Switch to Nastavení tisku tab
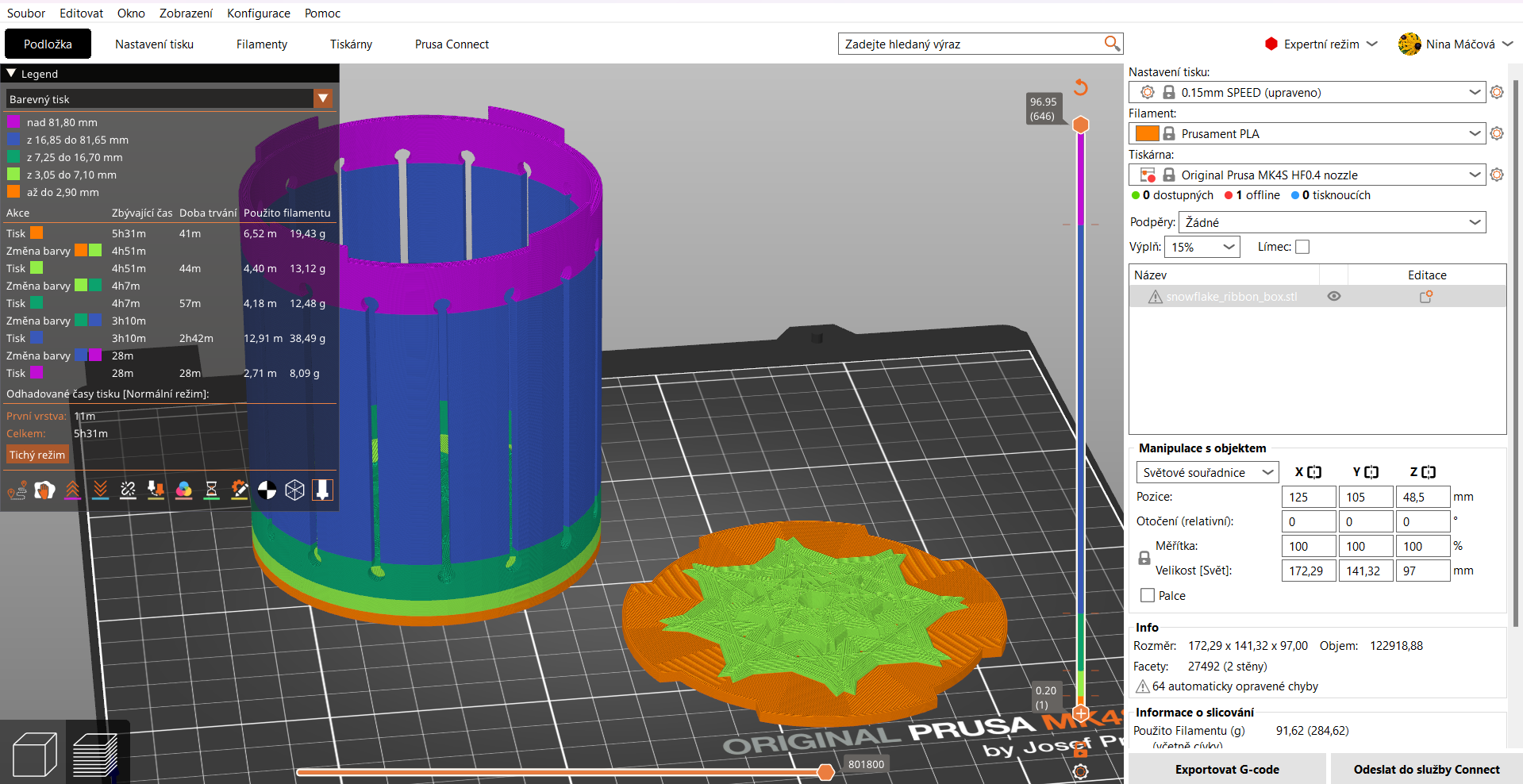The image size is (1523, 784). [154, 44]
